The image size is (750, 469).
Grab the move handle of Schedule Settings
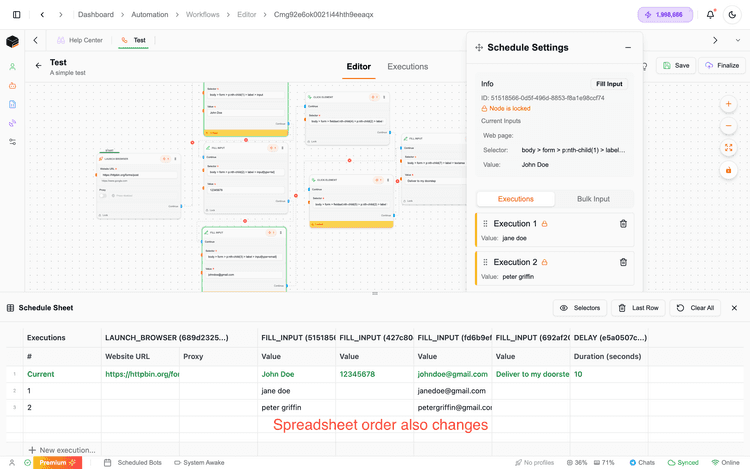click(479, 48)
